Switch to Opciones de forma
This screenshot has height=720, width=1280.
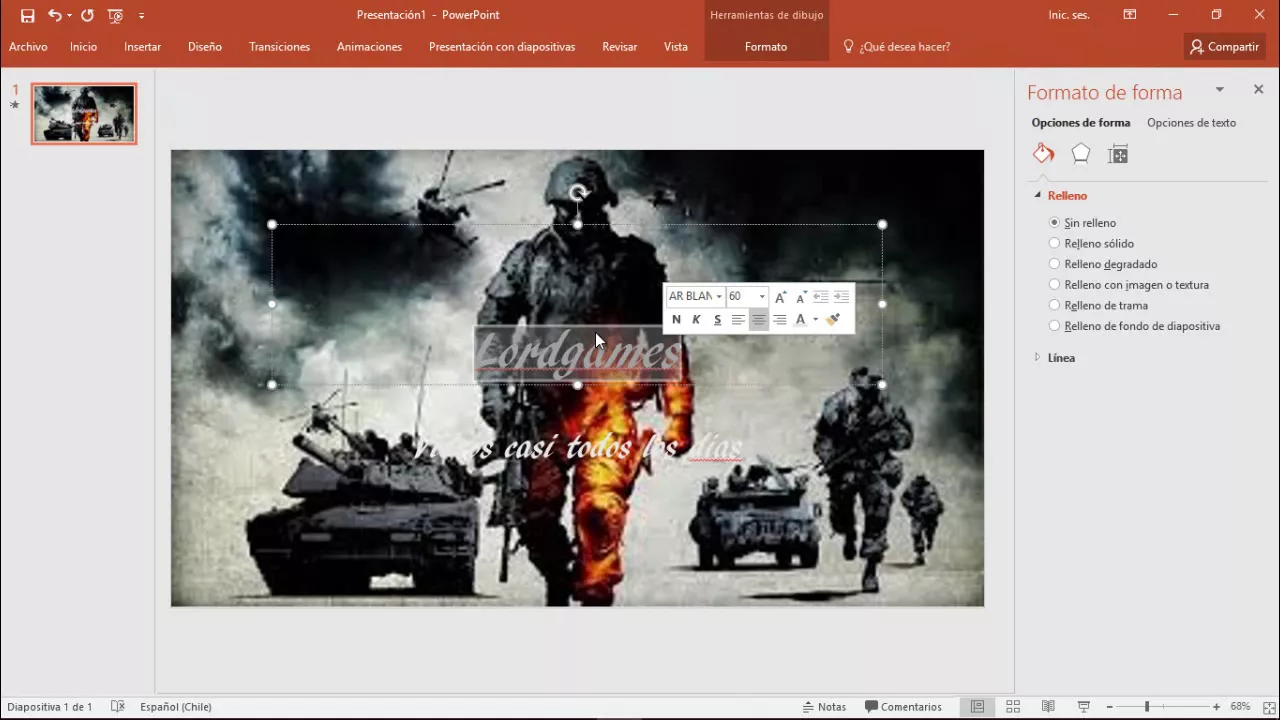click(x=1081, y=123)
